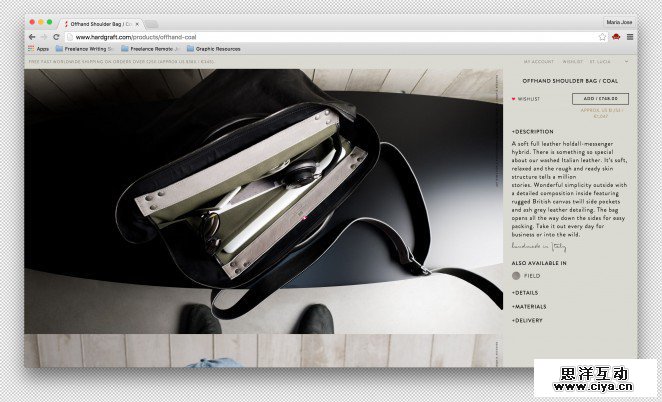Open the Apps grid in bookmarks bar
The height and width of the screenshot is (402, 662).
coord(38,48)
